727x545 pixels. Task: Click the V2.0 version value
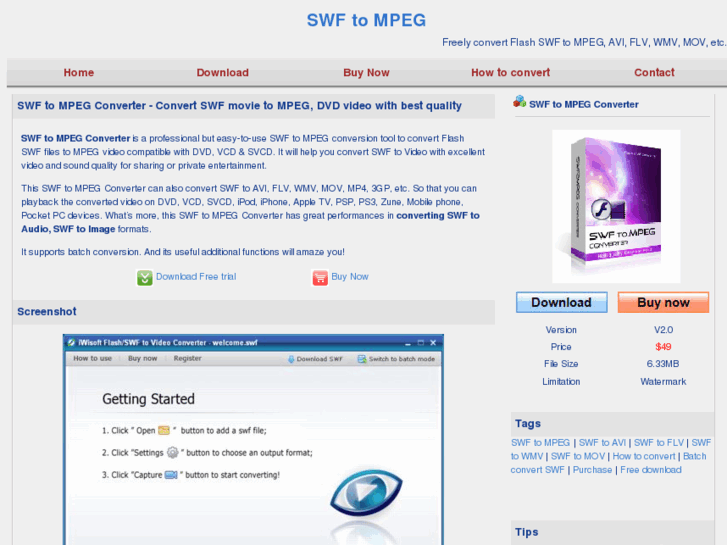pos(663,330)
